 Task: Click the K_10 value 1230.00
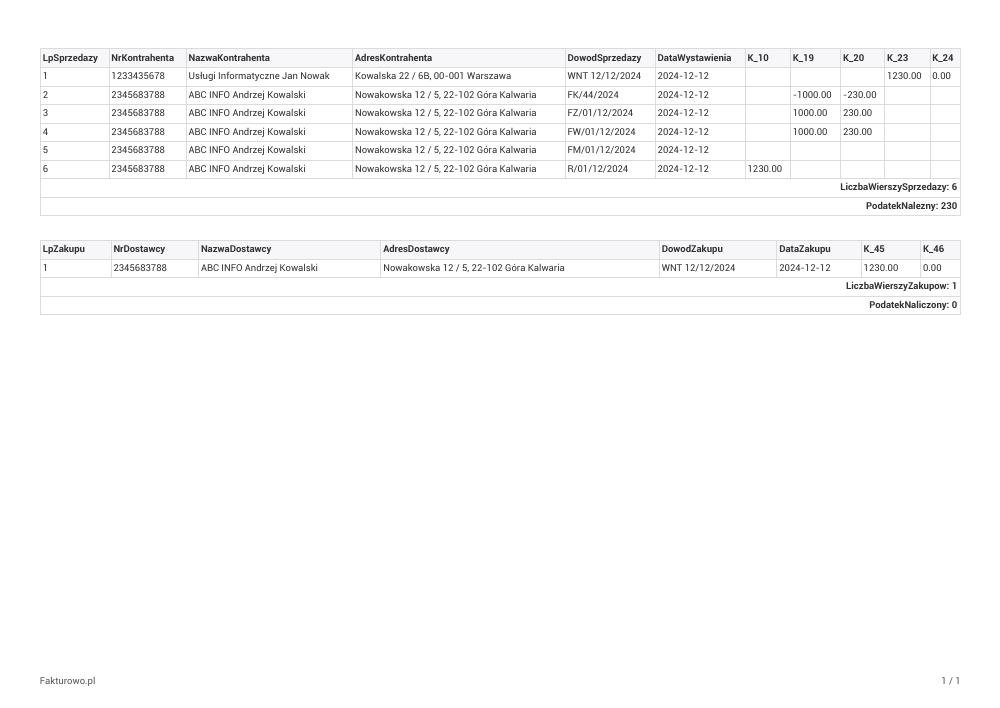(765, 169)
